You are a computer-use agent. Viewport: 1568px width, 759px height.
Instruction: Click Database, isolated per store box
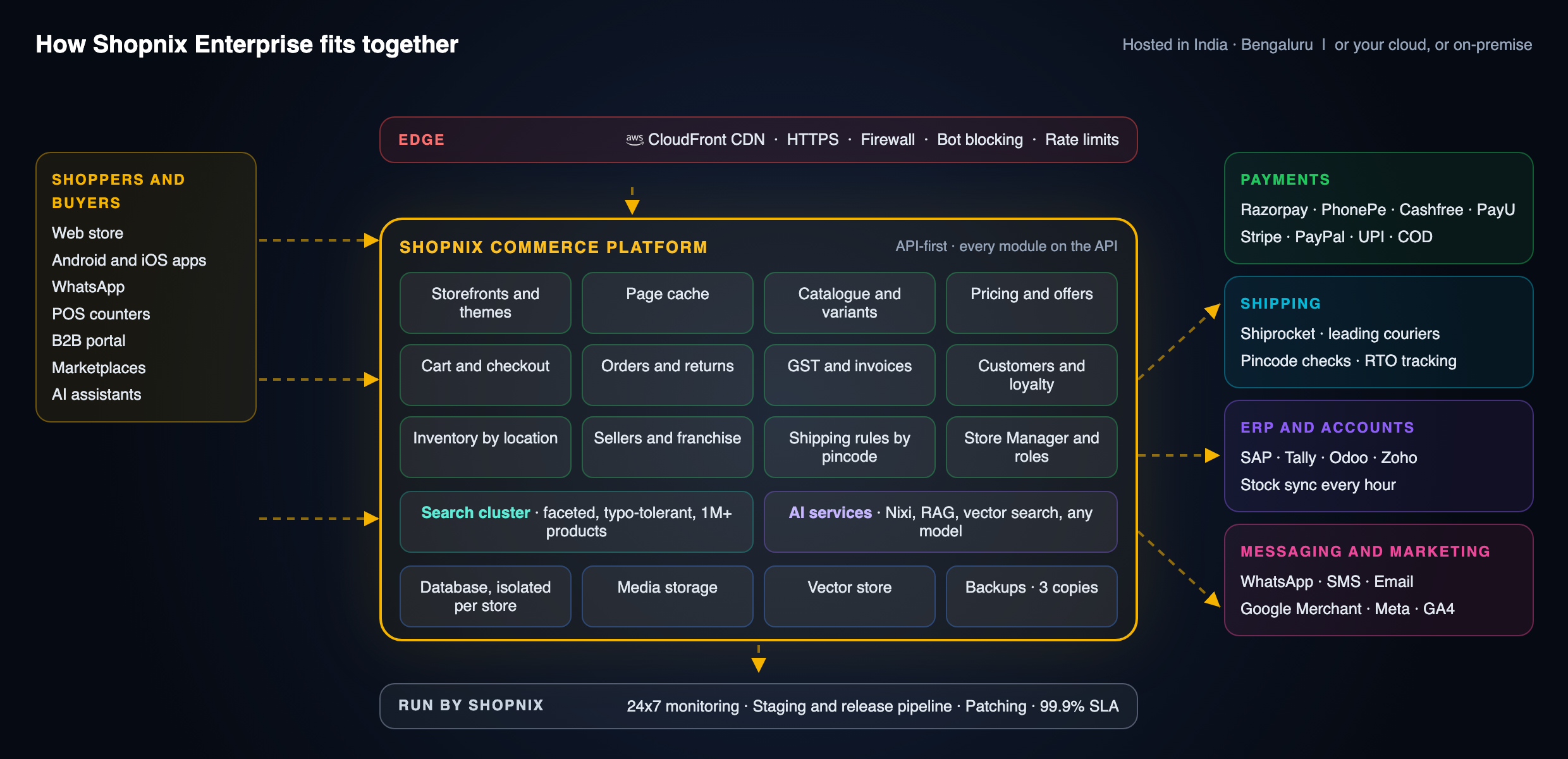tap(486, 596)
